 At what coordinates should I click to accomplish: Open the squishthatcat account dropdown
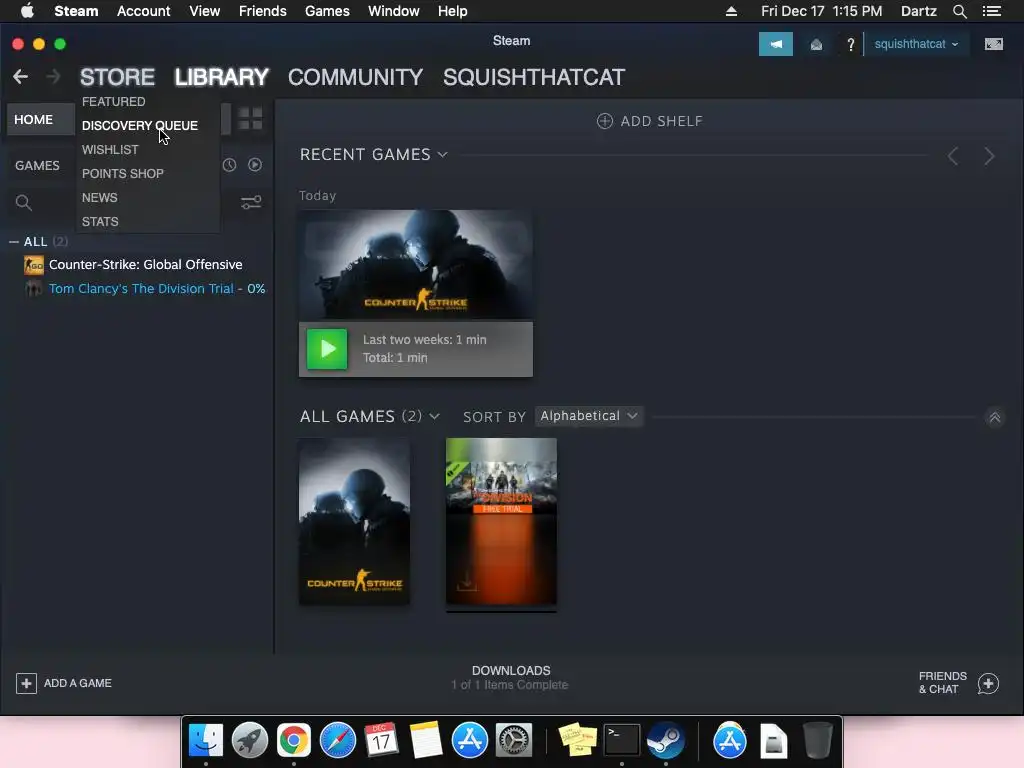(916, 44)
